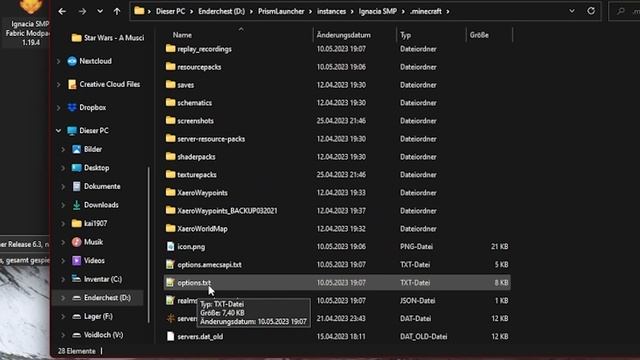Click the .minecraft breadcrumb
The height and width of the screenshot is (360, 640).
pos(426,11)
